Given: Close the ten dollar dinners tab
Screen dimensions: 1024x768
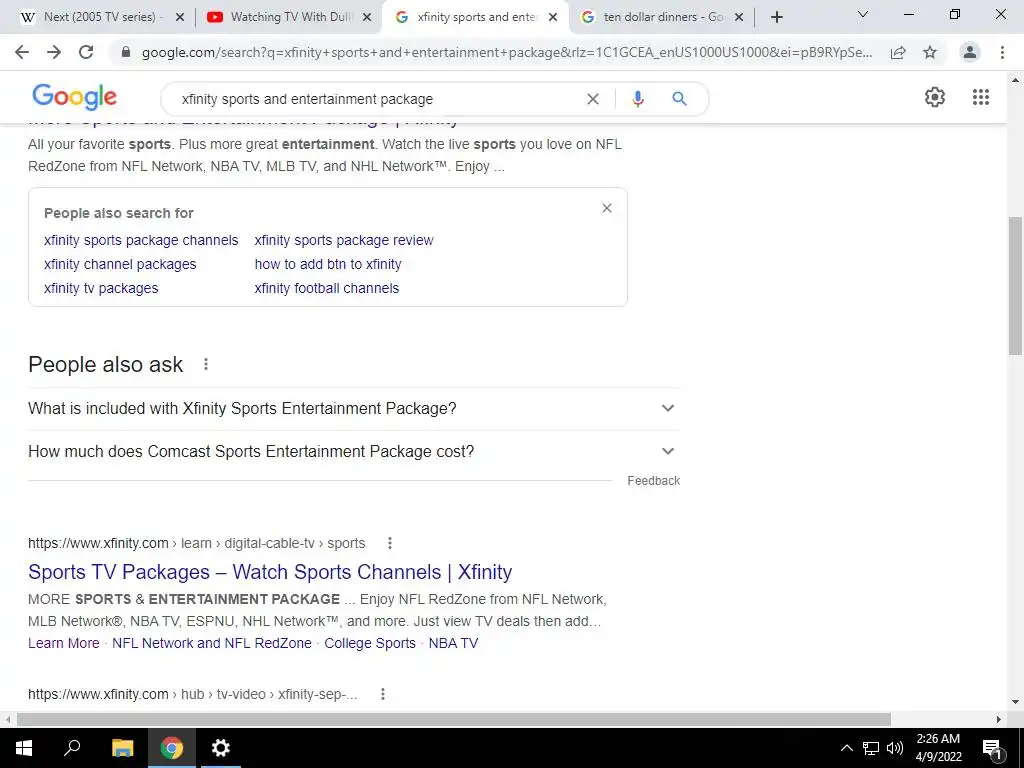Looking at the screenshot, I should (739, 18).
